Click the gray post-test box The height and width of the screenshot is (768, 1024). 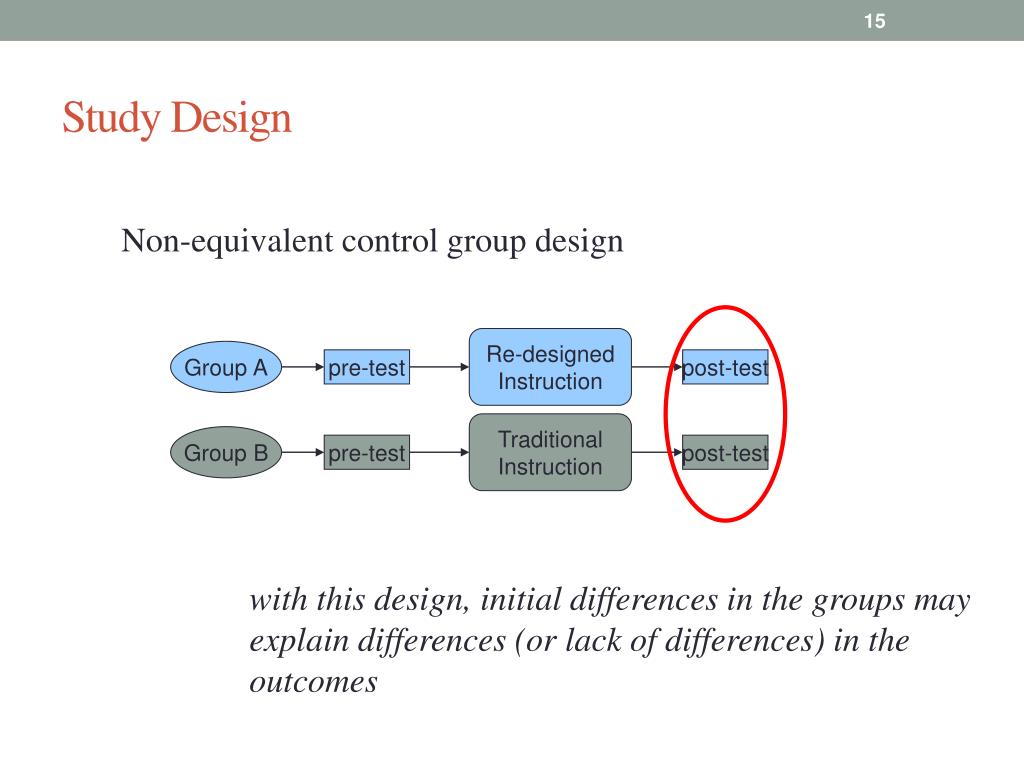(726, 453)
